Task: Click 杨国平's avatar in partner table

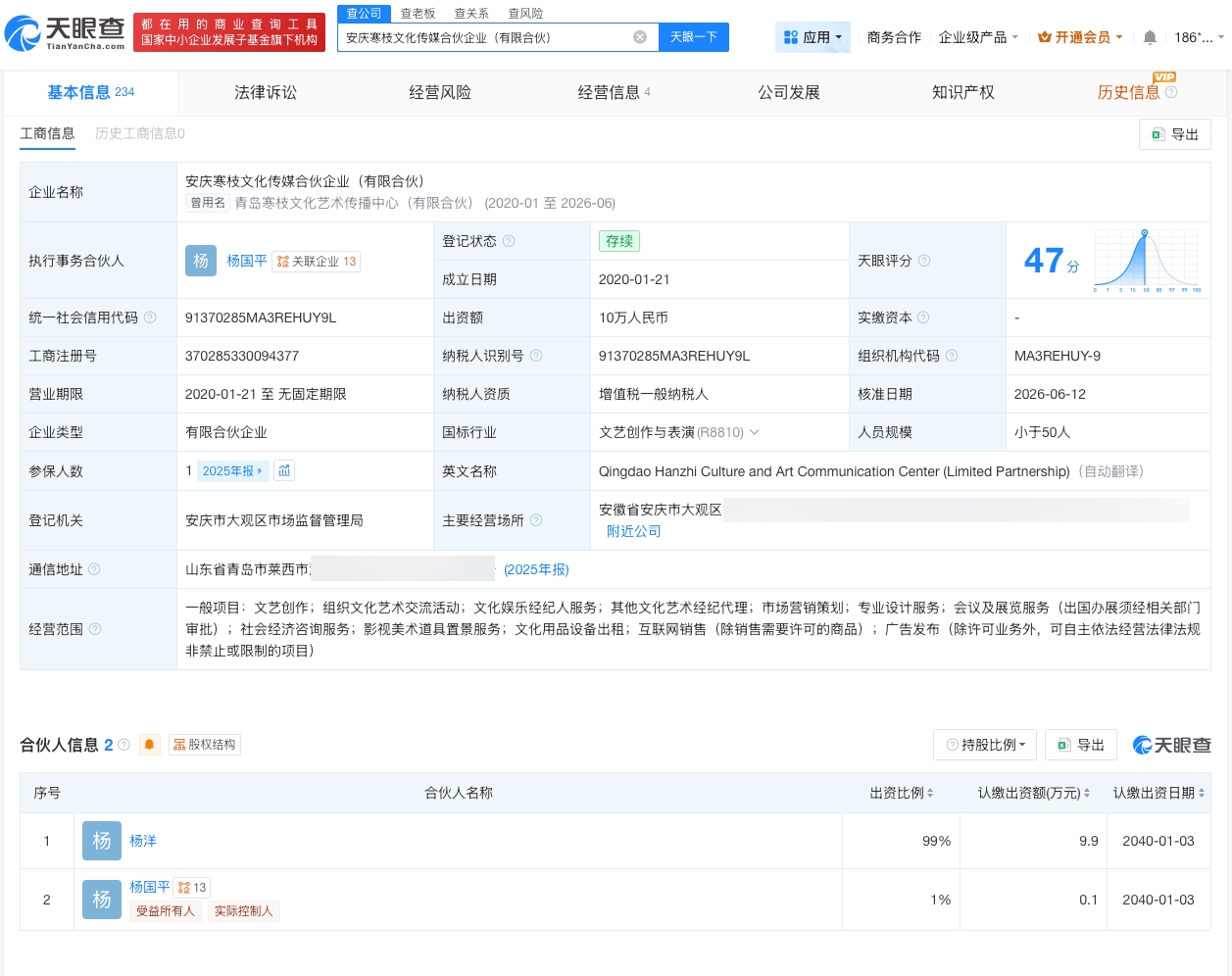Action: tap(102, 900)
